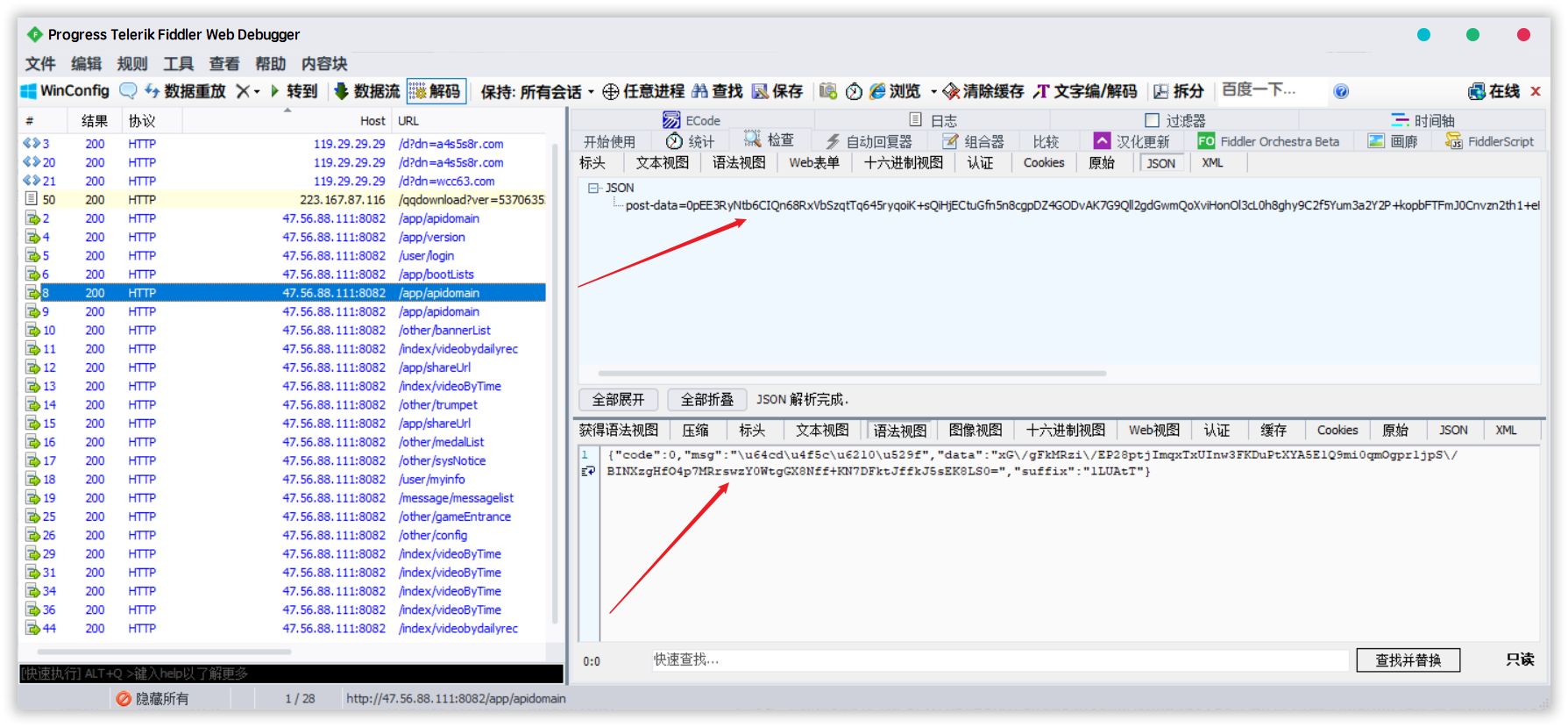The width and height of the screenshot is (1568, 727).
Task: Open 查找 find with binoculars icon
Action: tap(717, 91)
